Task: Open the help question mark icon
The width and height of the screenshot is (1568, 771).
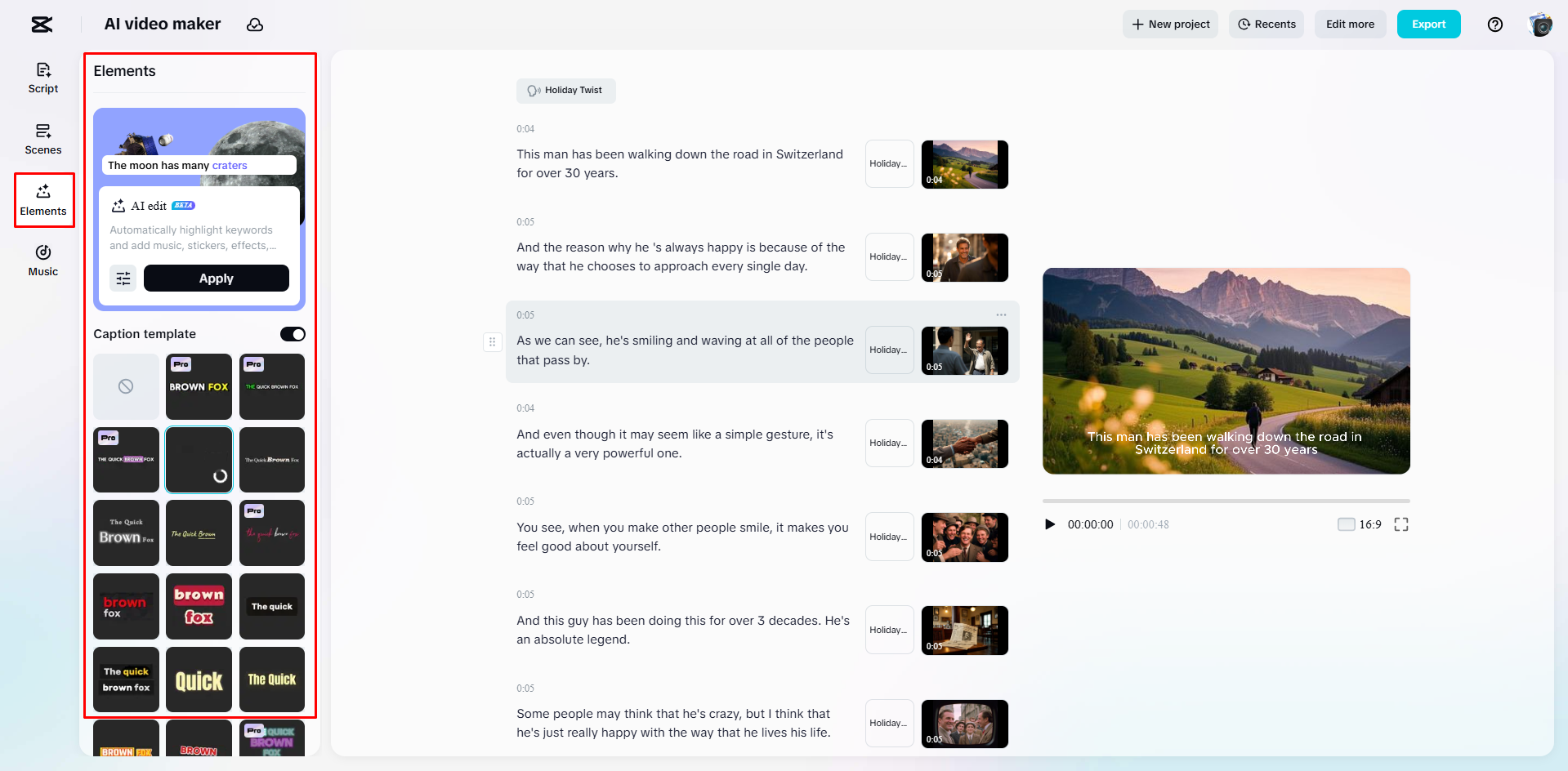Action: tap(1495, 25)
